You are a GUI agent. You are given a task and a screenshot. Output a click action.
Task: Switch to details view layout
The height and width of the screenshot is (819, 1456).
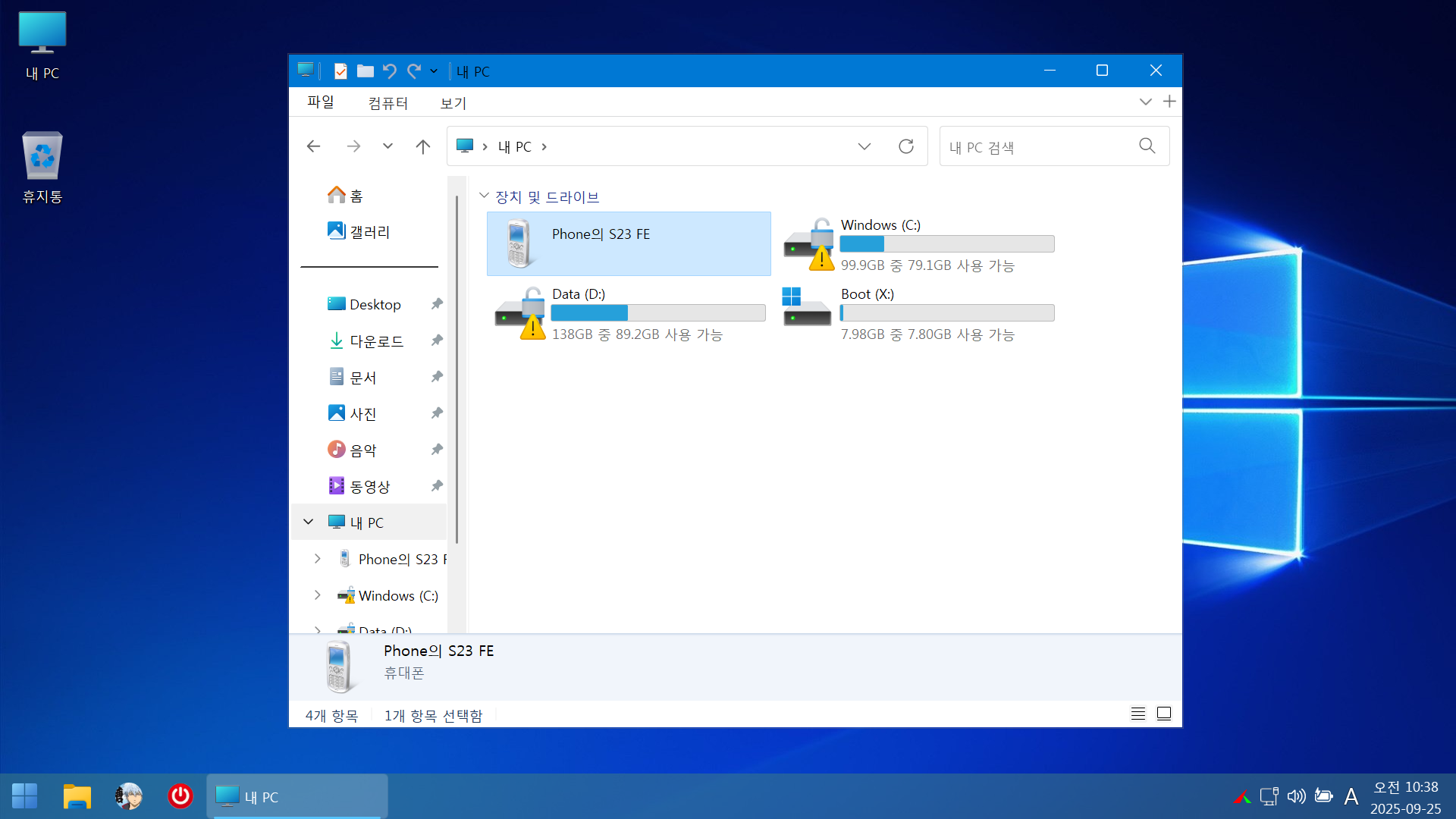click(x=1138, y=714)
